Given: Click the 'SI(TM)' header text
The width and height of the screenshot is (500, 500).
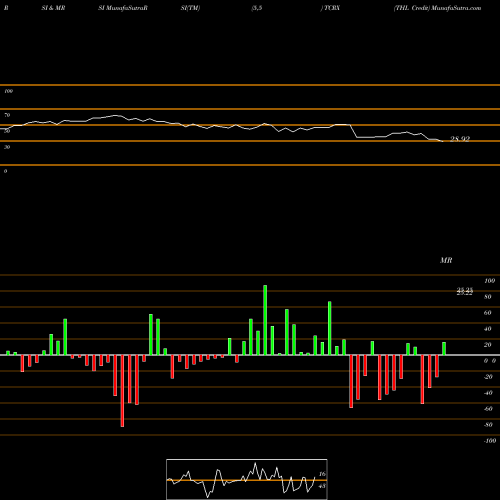Looking at the screenshot, I should point(190,8).
